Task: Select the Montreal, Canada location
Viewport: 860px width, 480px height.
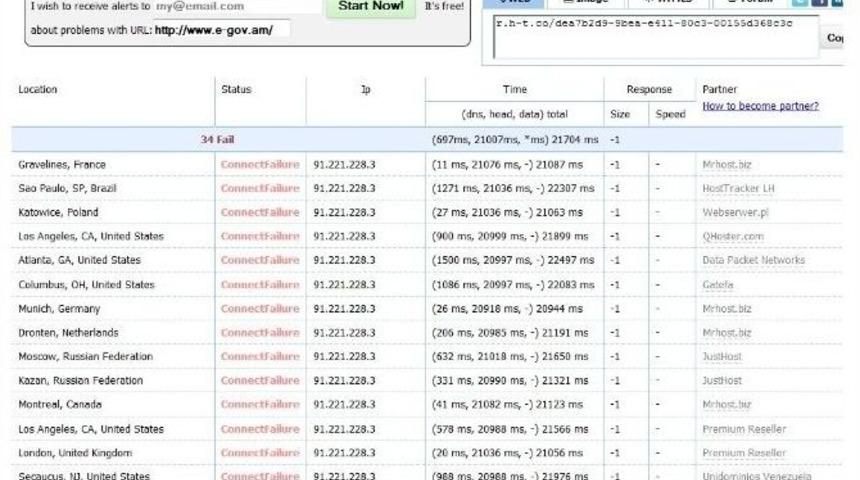Action: (x=60, y=405)
